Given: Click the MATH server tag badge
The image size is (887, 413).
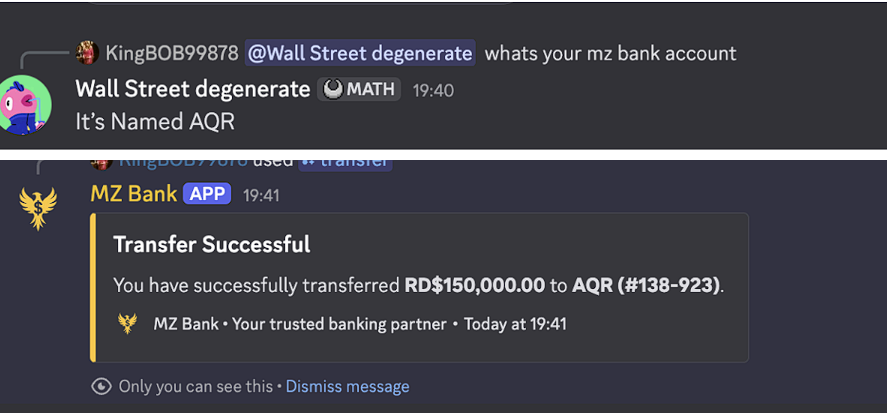Looking at the screenshot, I should [360, 90].
